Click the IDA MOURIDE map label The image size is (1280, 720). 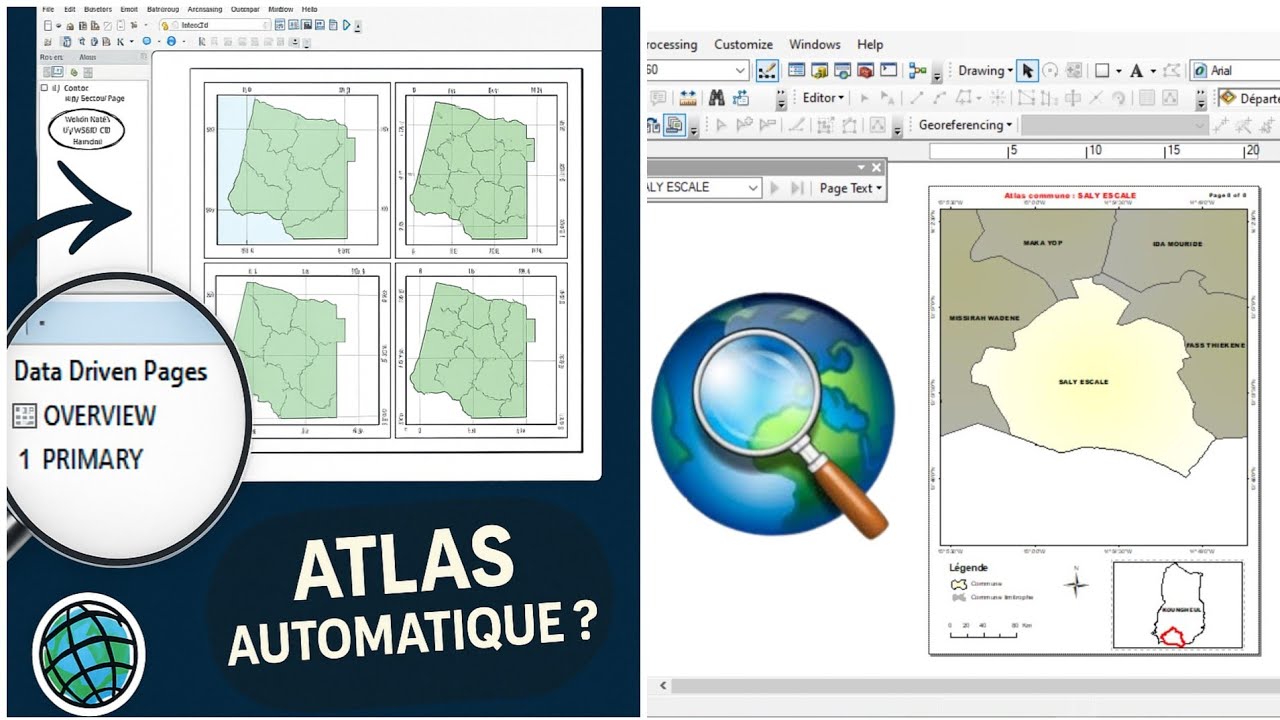coord(1177,244)
